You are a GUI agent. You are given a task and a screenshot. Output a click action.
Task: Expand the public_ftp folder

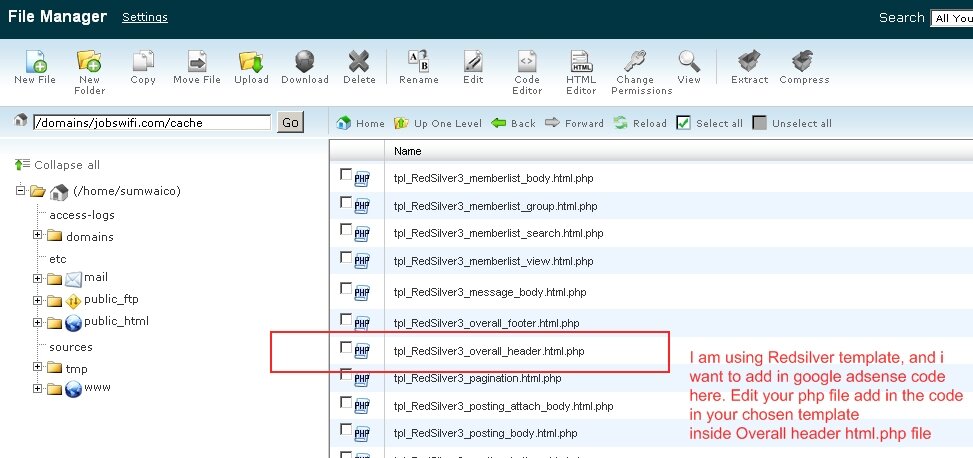click(x=38, y=300)
